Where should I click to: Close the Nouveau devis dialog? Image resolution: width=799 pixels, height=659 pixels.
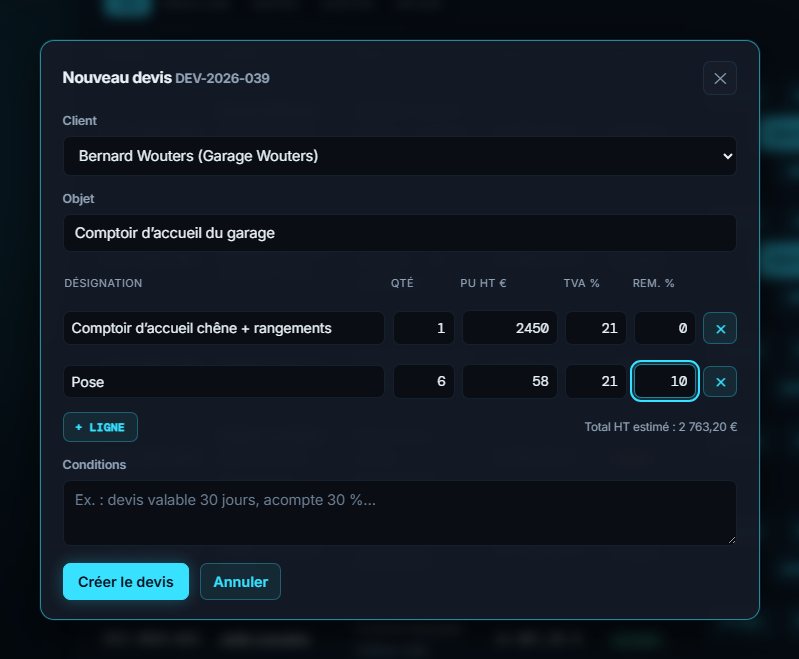pyautogui.click(x=720, y=78)
